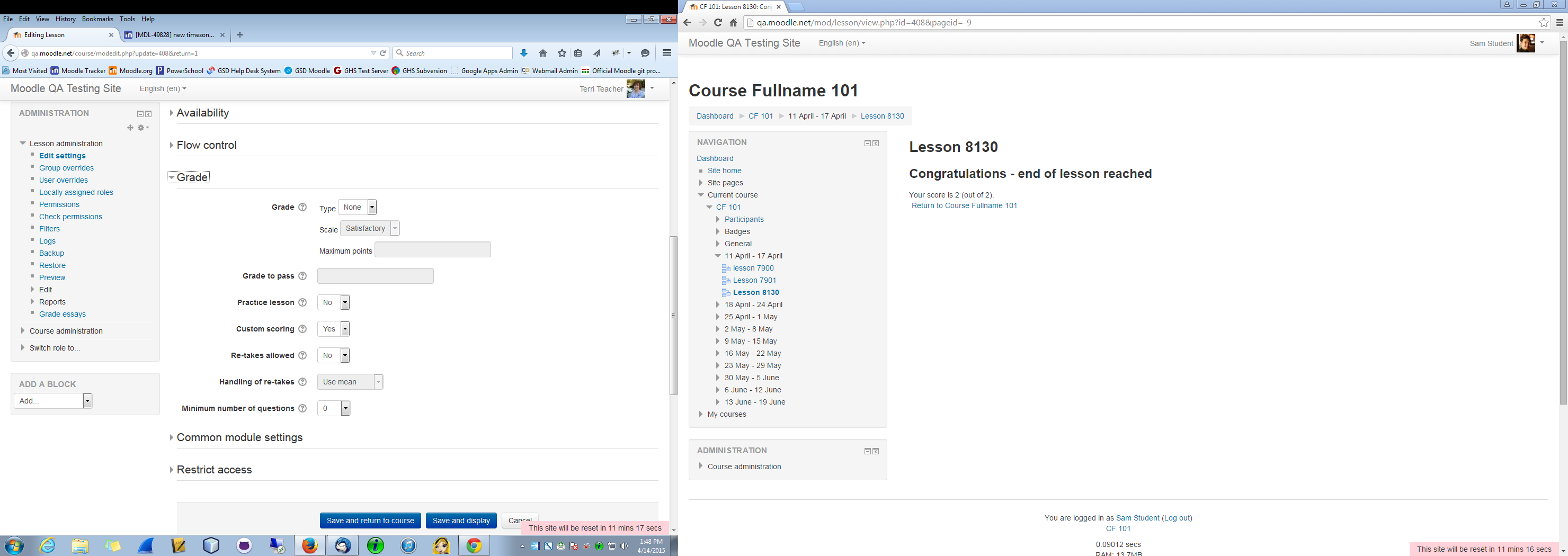Open iTunes from the taskbar
Viewport: 1568px width, 556px height.
[x=408, y=545]
